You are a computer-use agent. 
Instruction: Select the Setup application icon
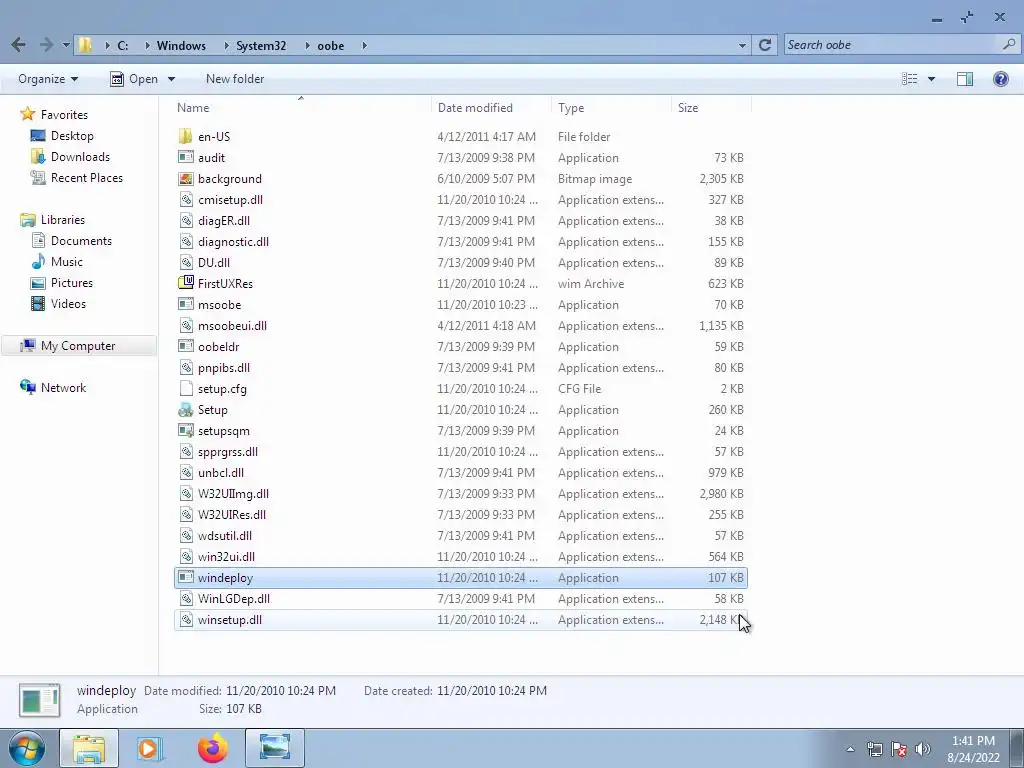pos(185,409)
